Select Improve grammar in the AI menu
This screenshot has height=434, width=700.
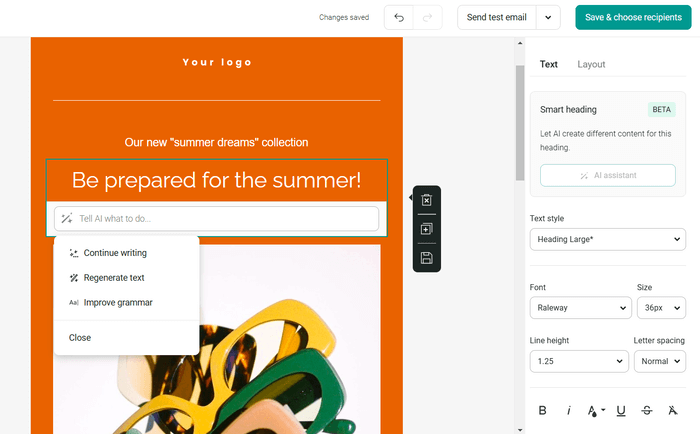pyautogui.click(x=117, y=302)
